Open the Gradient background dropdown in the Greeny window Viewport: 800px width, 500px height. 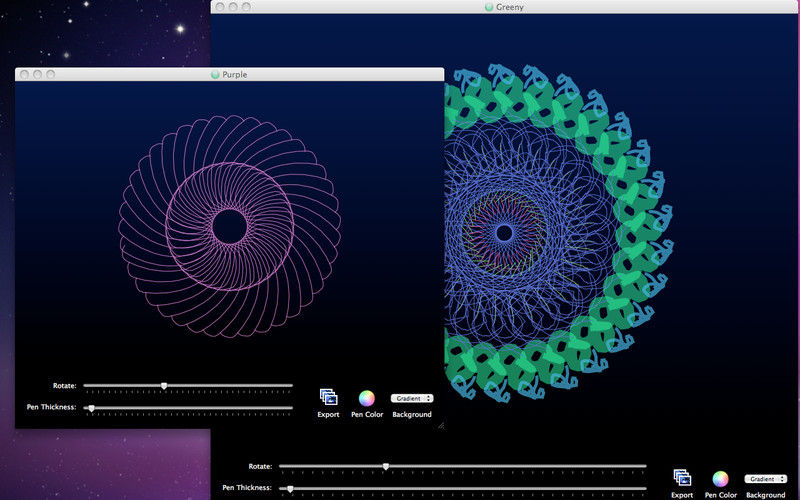(765, 479)
